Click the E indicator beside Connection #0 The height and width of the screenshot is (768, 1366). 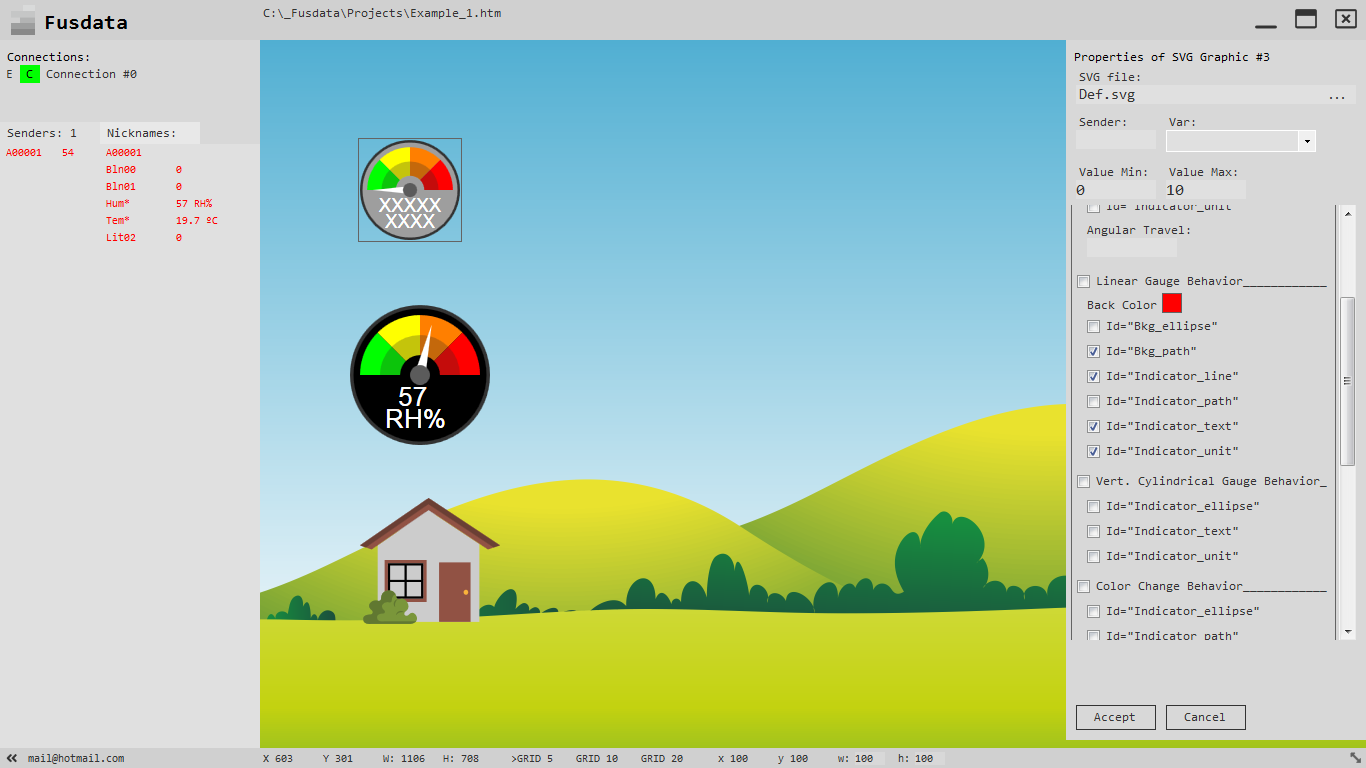coord(10,74)
